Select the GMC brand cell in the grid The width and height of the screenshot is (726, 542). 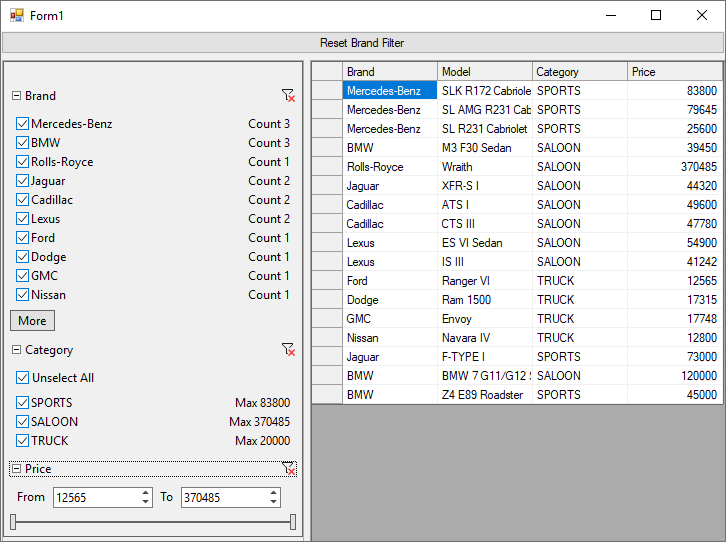[390, 318]
